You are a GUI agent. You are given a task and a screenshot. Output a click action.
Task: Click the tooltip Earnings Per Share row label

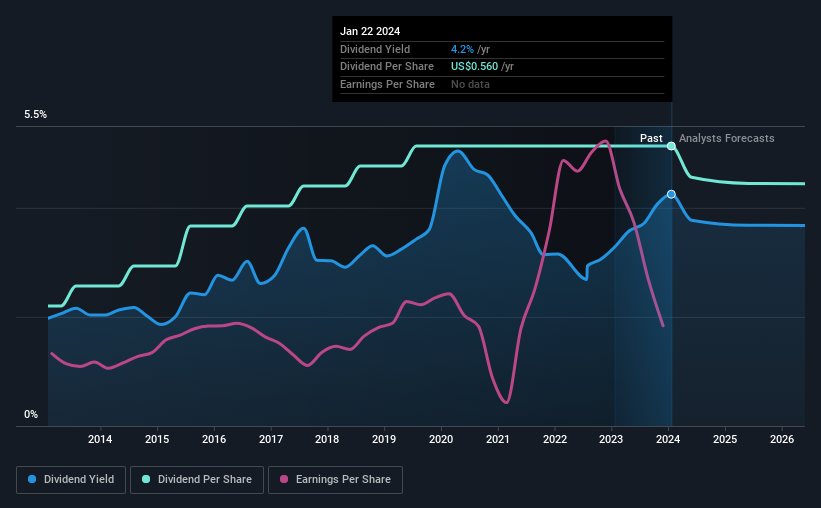[387, 84]
